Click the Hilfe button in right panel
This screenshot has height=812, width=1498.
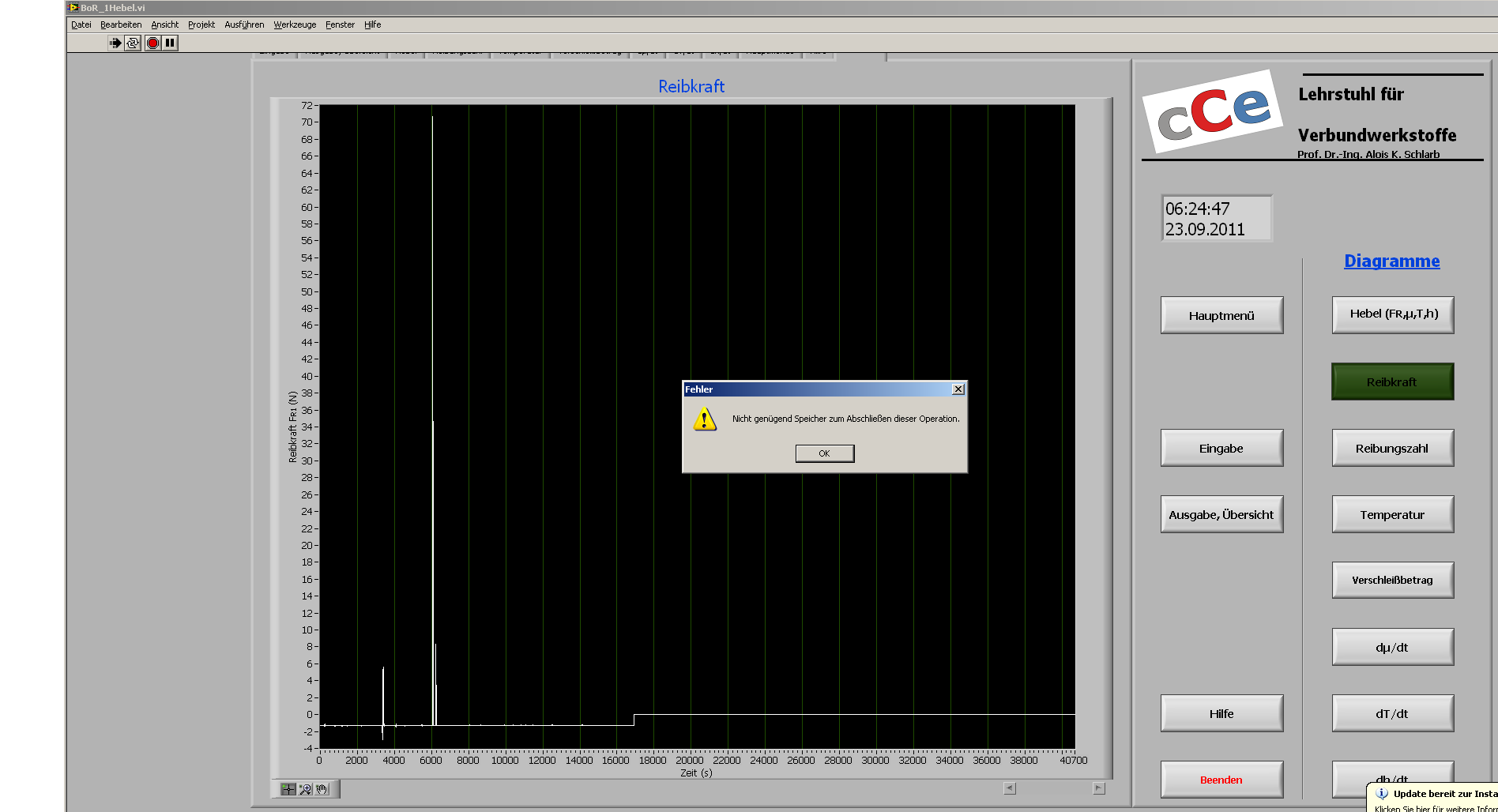(1221, 713)
